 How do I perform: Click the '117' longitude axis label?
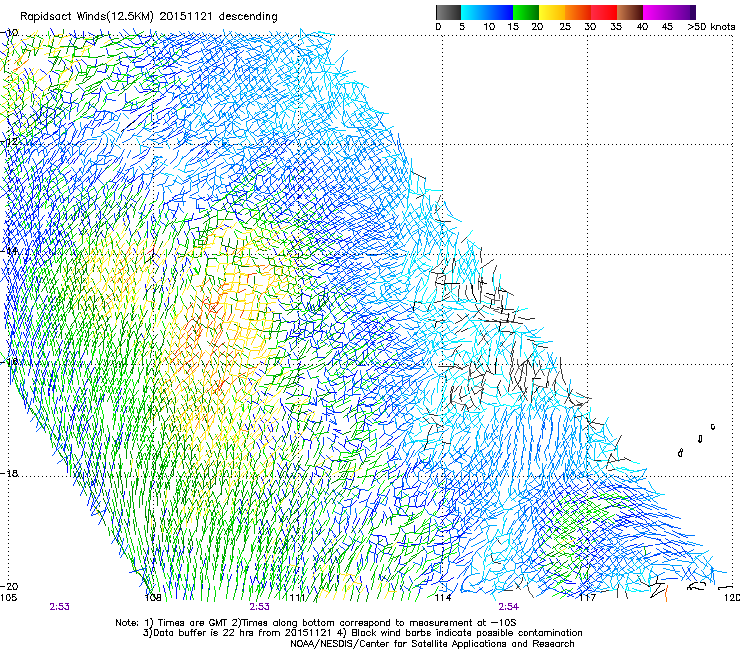587,598
